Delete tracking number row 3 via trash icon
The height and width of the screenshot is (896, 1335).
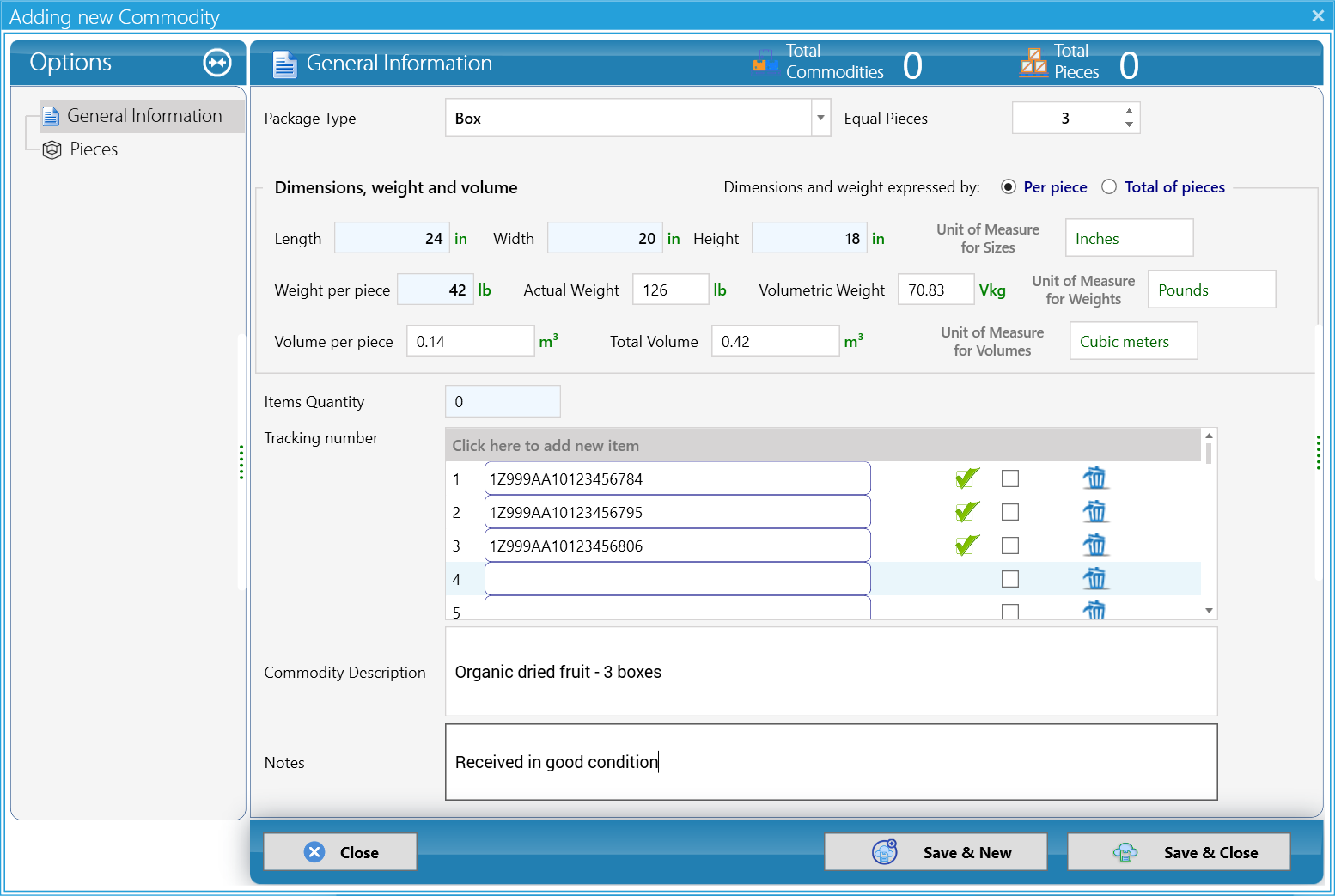click(x=1094, y=546)
